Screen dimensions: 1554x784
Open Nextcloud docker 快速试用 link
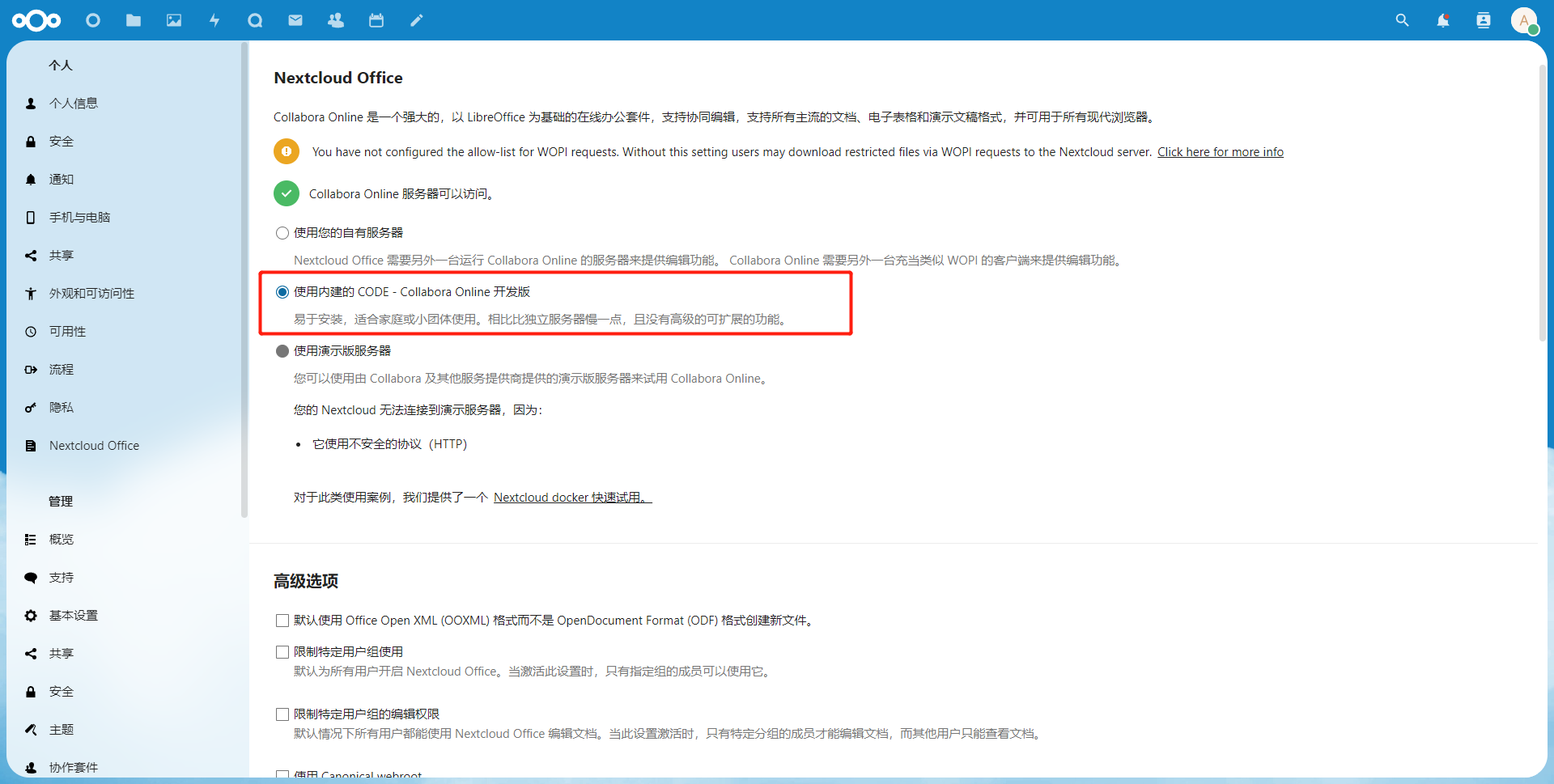pyautogui.click(x=573, y=498)
